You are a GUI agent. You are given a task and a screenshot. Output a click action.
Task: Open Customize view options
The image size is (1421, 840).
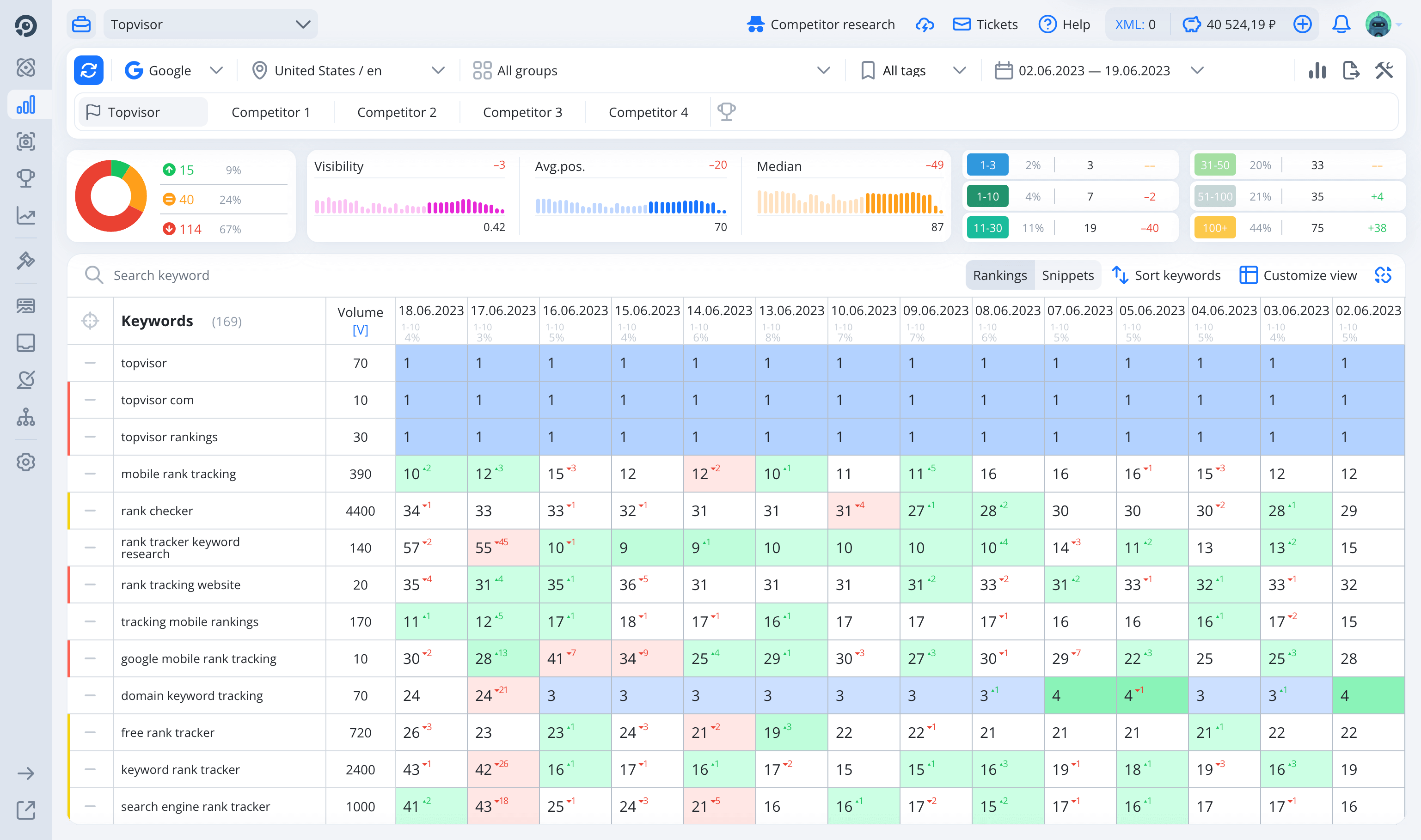1298,276
